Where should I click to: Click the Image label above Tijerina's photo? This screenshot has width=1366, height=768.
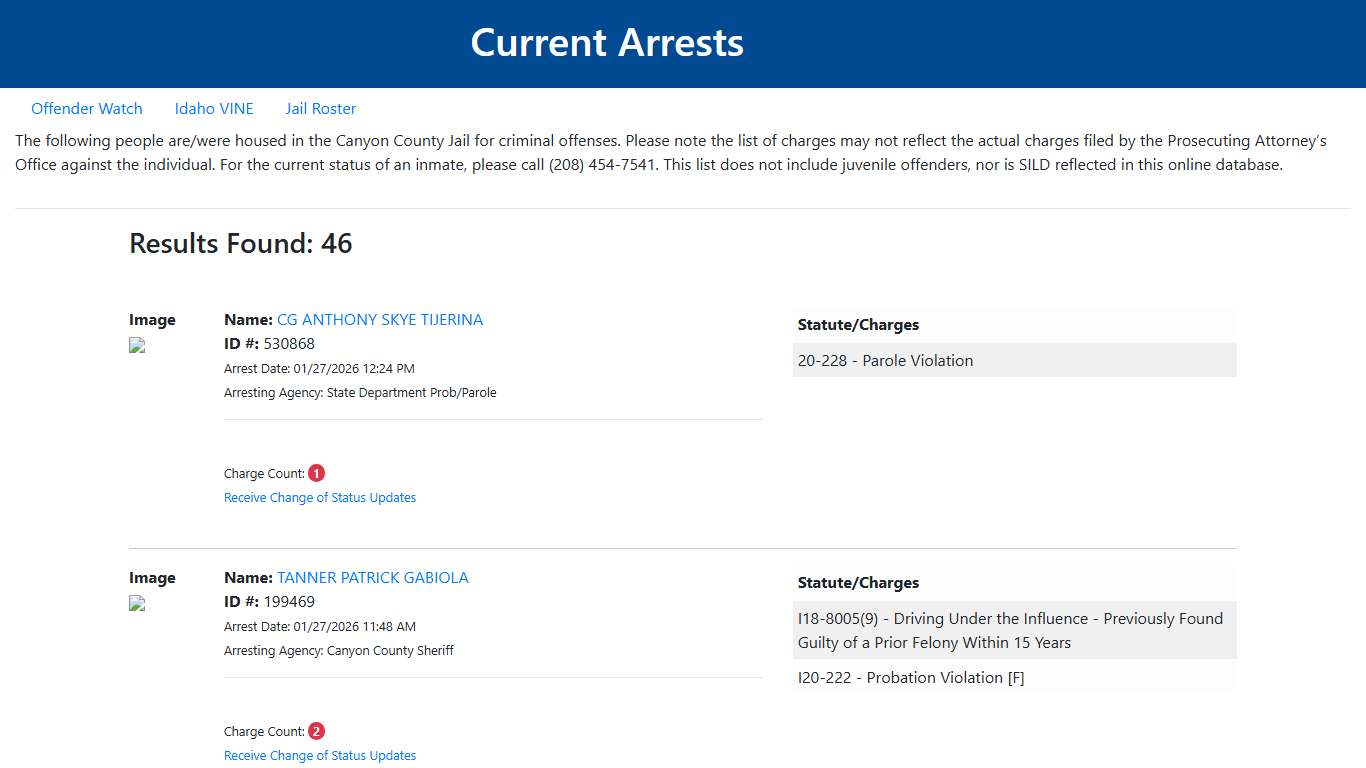tap(152, 319)
